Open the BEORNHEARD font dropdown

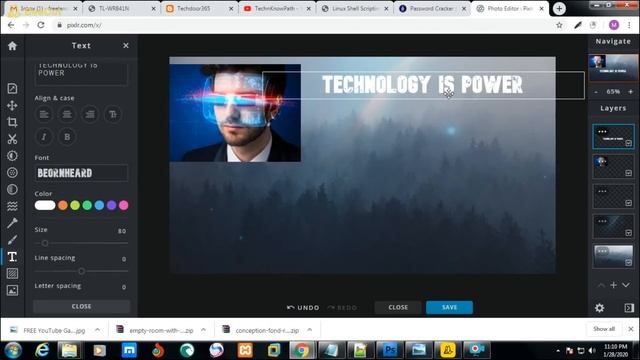[81, 173]
